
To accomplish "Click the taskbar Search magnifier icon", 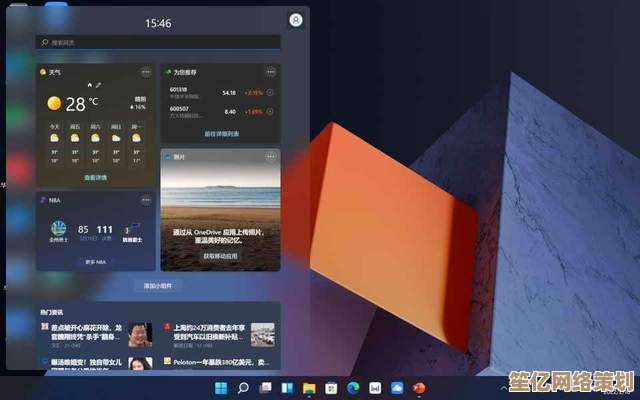I will (x=243, y=387).
